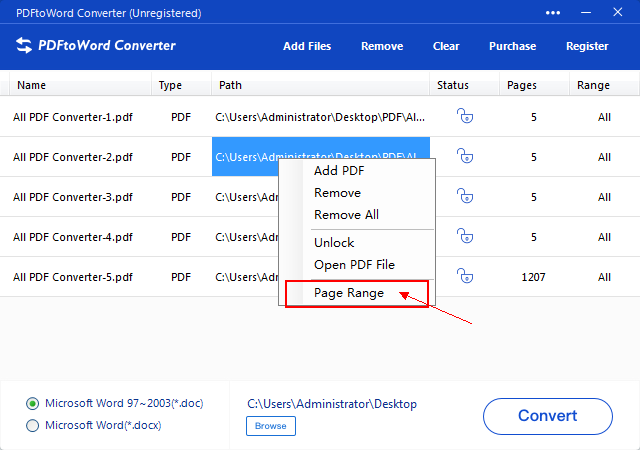Start conversion with the Convert button

click(548, 416)
